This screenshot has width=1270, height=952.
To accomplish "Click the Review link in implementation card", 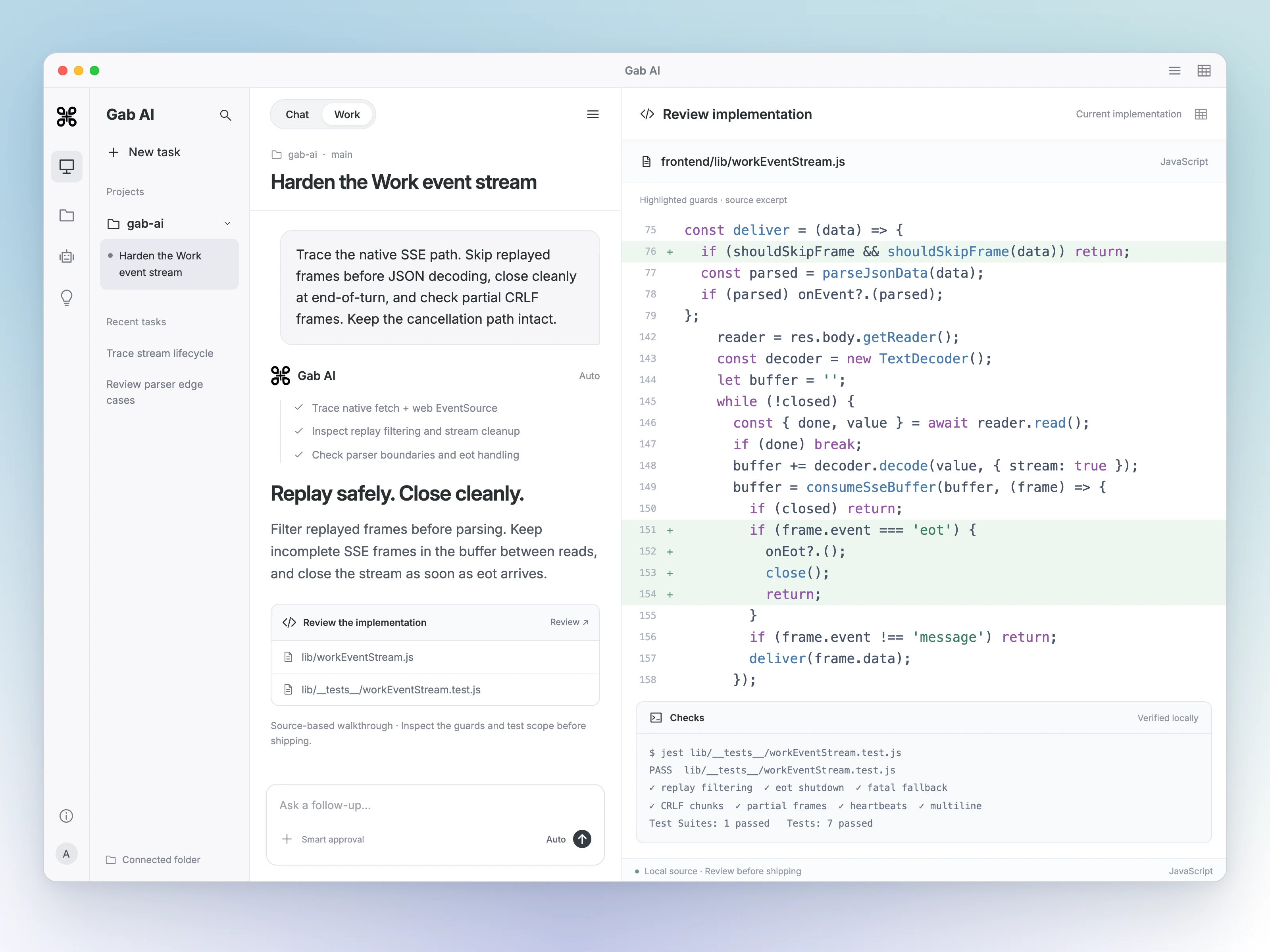I will pyautogui.click(x=569, y=622).
